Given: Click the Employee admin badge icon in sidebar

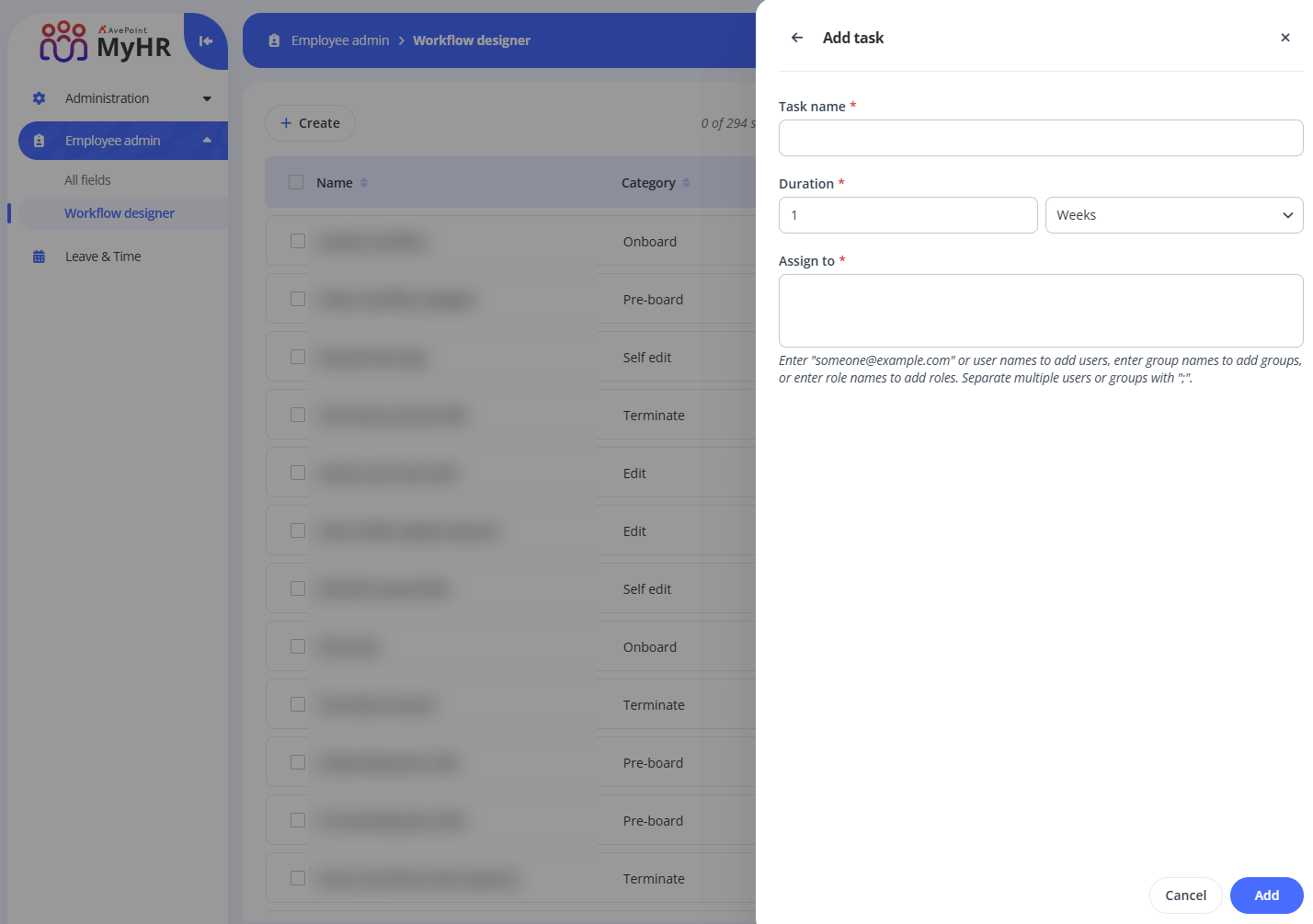Looking at the screenshot, I should pyautogui.click(x=39, y=141).
